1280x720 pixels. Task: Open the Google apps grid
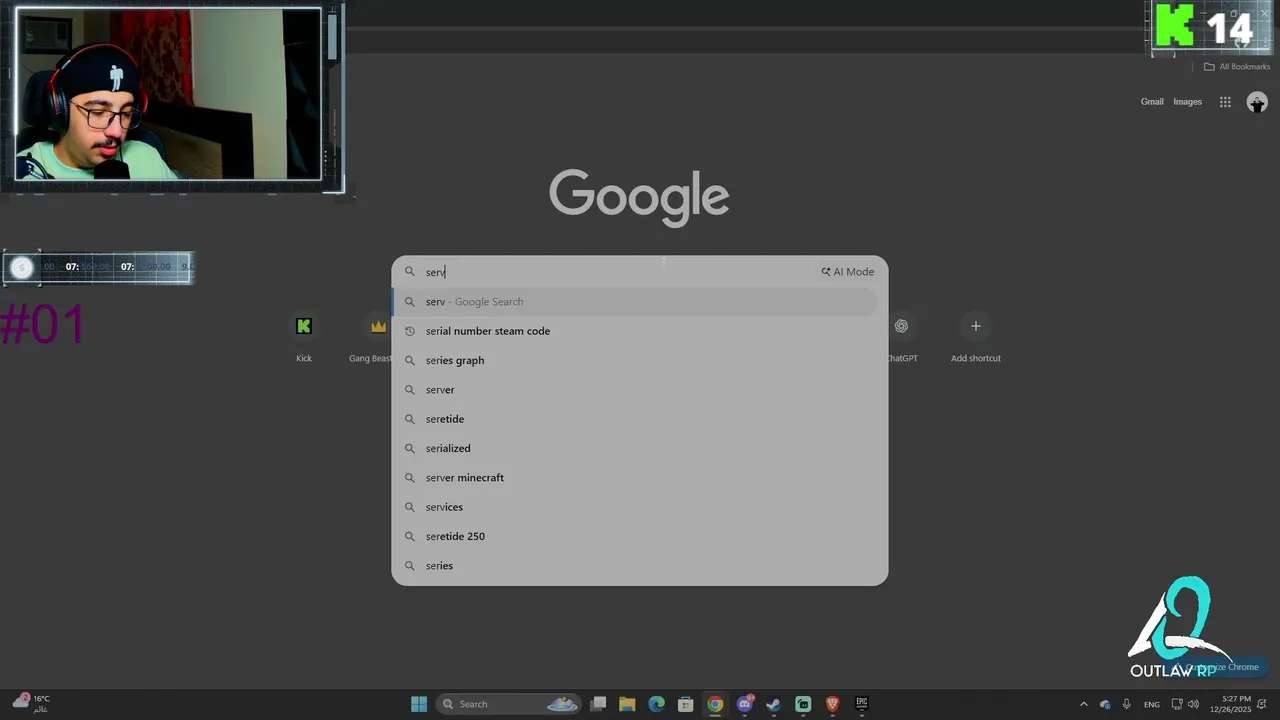(1225, 102)
